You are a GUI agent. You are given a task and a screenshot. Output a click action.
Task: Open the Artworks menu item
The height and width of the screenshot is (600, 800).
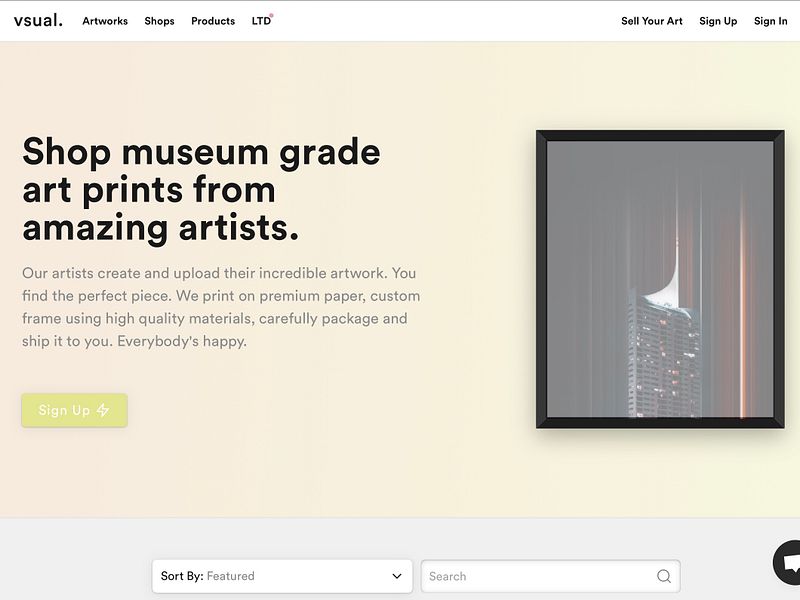[x=105, y=21]
